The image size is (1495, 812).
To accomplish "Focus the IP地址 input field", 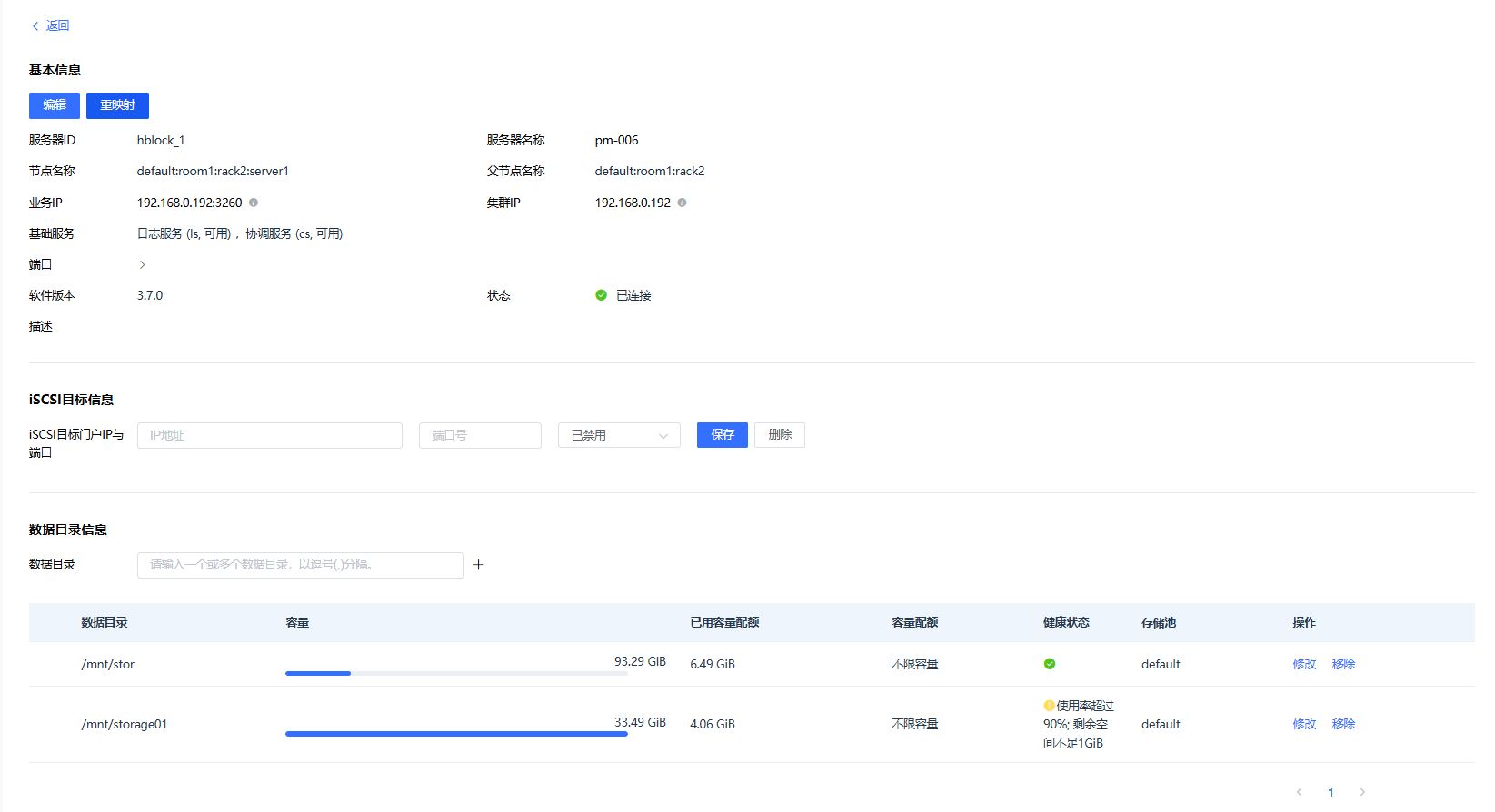I will [x=270, y=435].
